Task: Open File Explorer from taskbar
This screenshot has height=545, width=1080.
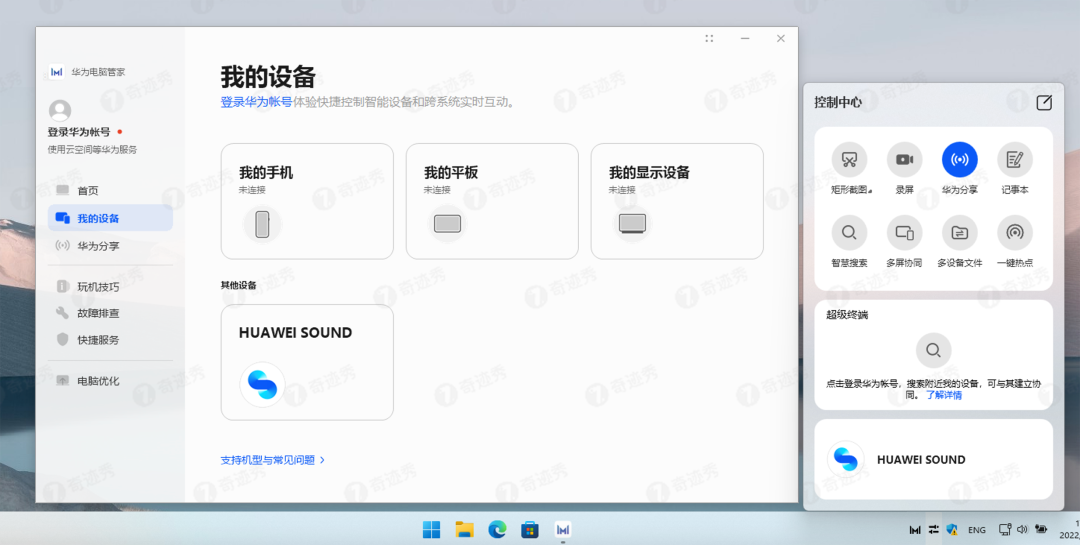Action: click(464, 529)
